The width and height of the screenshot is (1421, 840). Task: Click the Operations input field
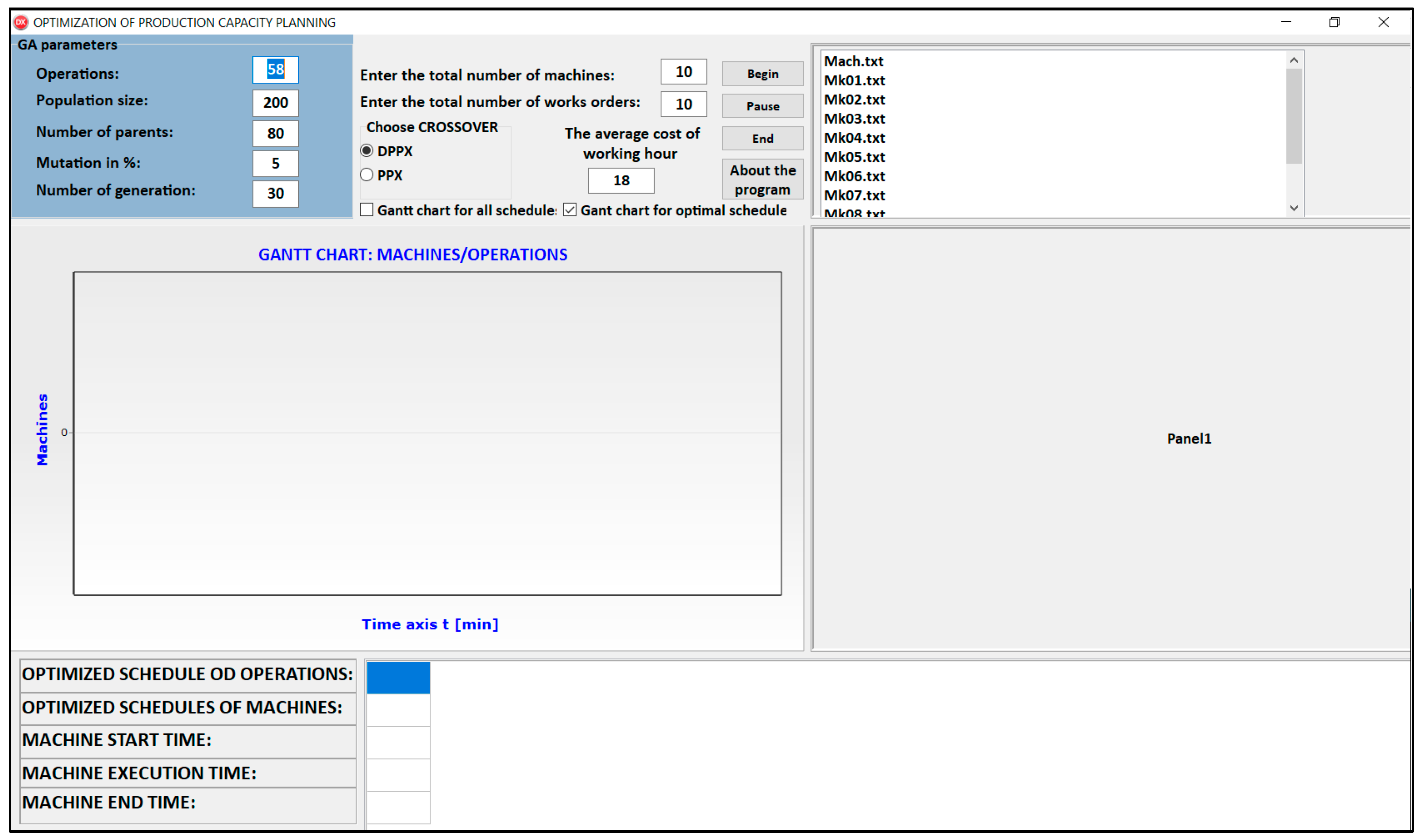coord(276,69)
